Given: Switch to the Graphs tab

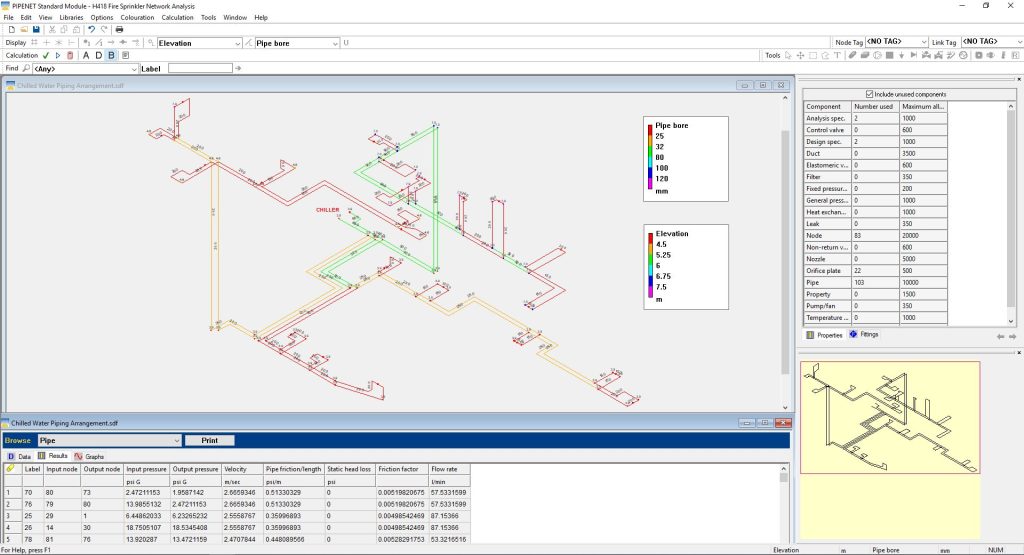Looking at the screenshot, I should [88, 456].
